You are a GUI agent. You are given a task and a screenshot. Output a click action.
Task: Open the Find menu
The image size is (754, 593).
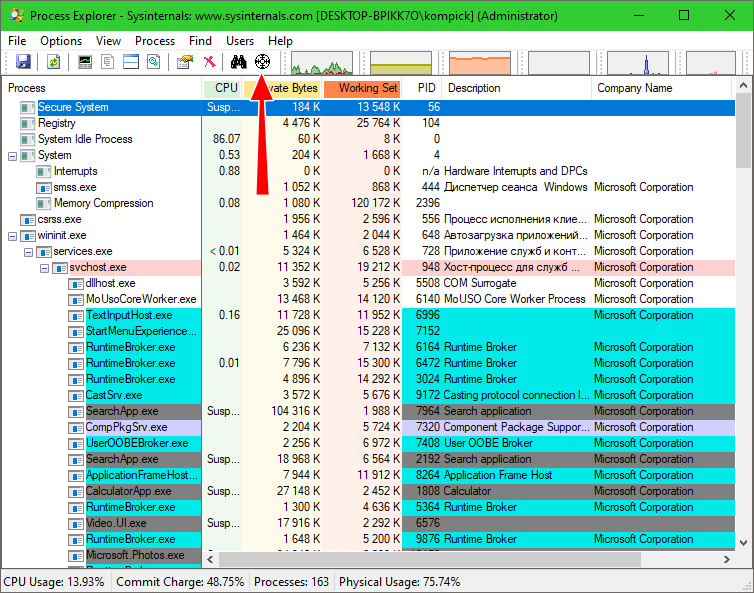pos(200,41)
